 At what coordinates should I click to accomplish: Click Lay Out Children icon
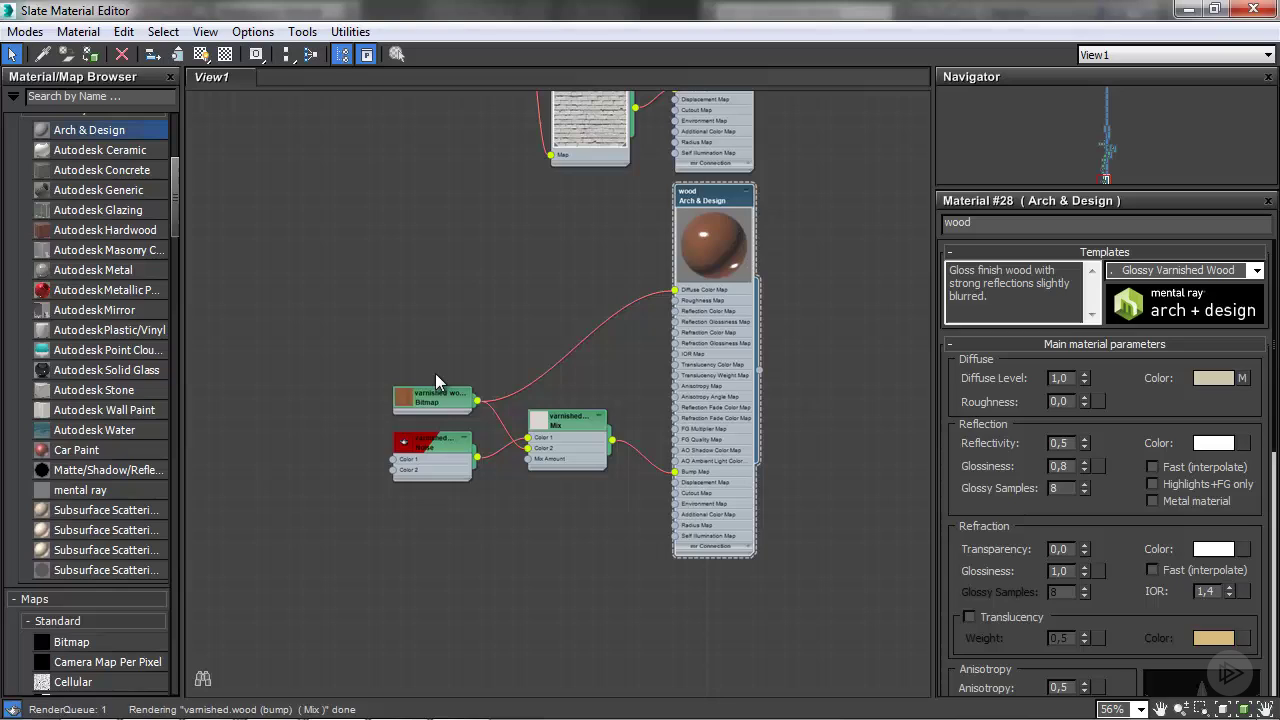point(310,55)
